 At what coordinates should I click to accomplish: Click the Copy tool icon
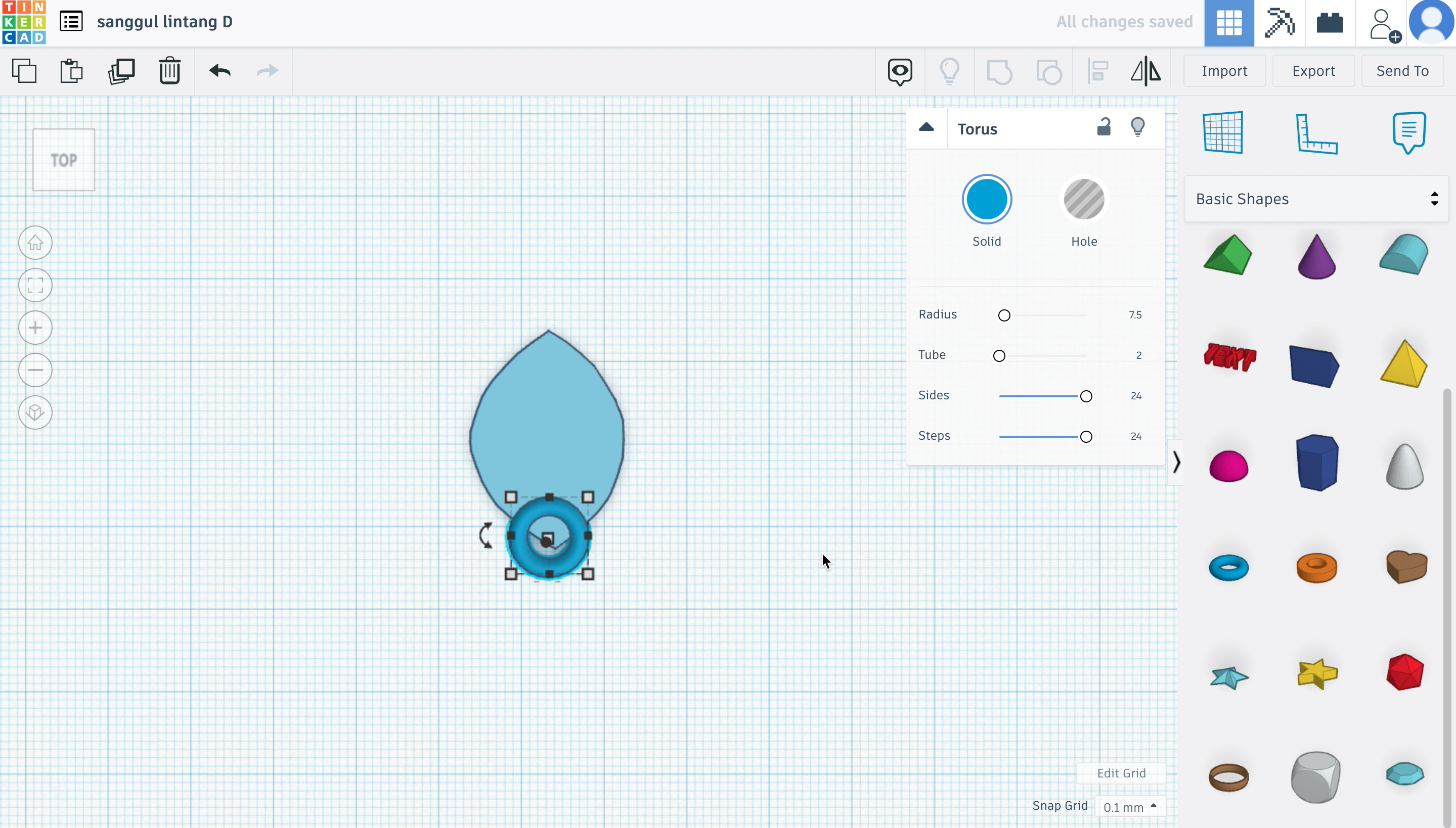(x=24, y=71)
